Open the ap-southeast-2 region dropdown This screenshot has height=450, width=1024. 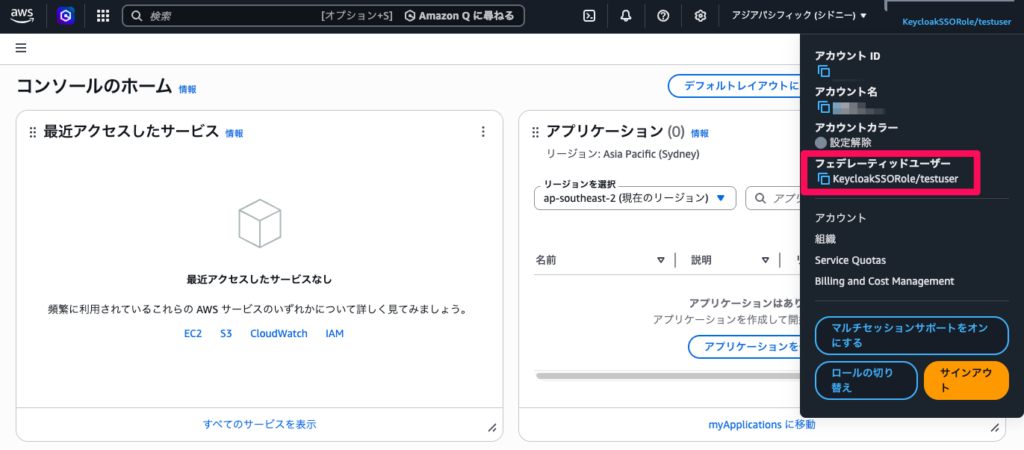[635, 198]
